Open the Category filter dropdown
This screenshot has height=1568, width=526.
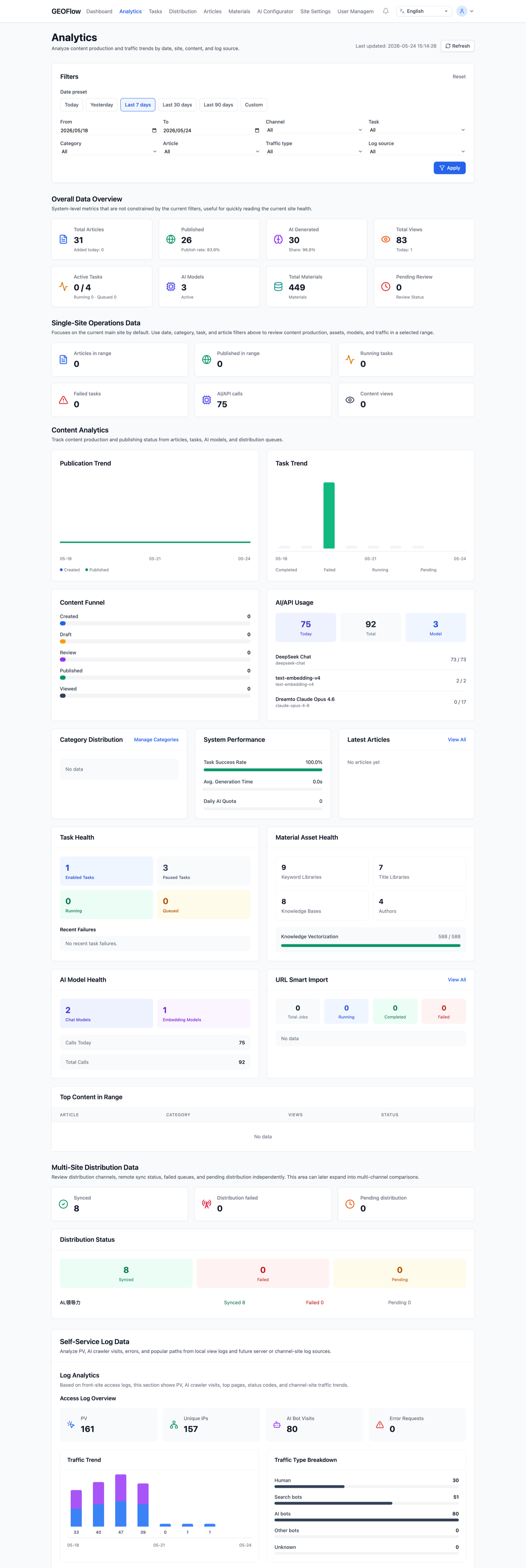pyautogui.click(x=109, y=152)
